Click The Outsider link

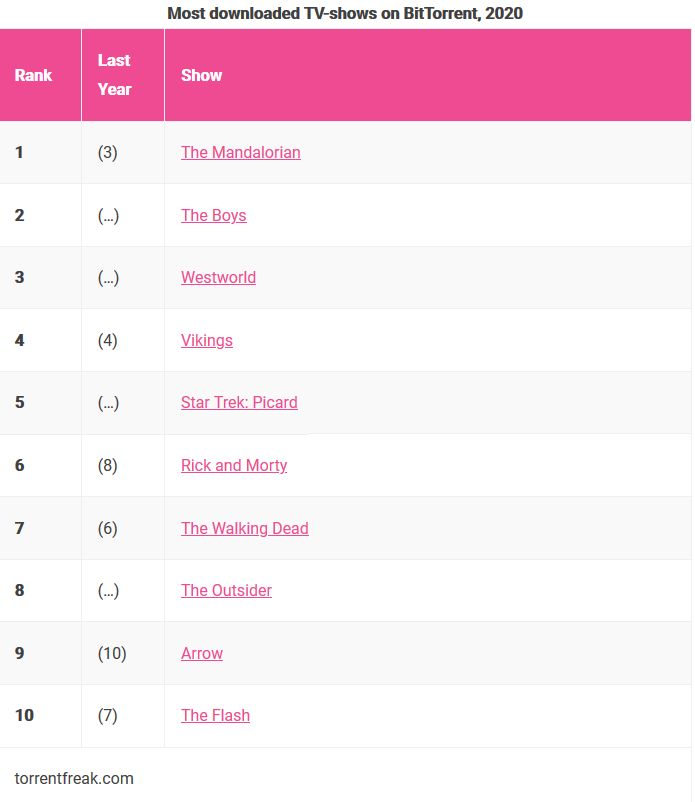point(226,591)
